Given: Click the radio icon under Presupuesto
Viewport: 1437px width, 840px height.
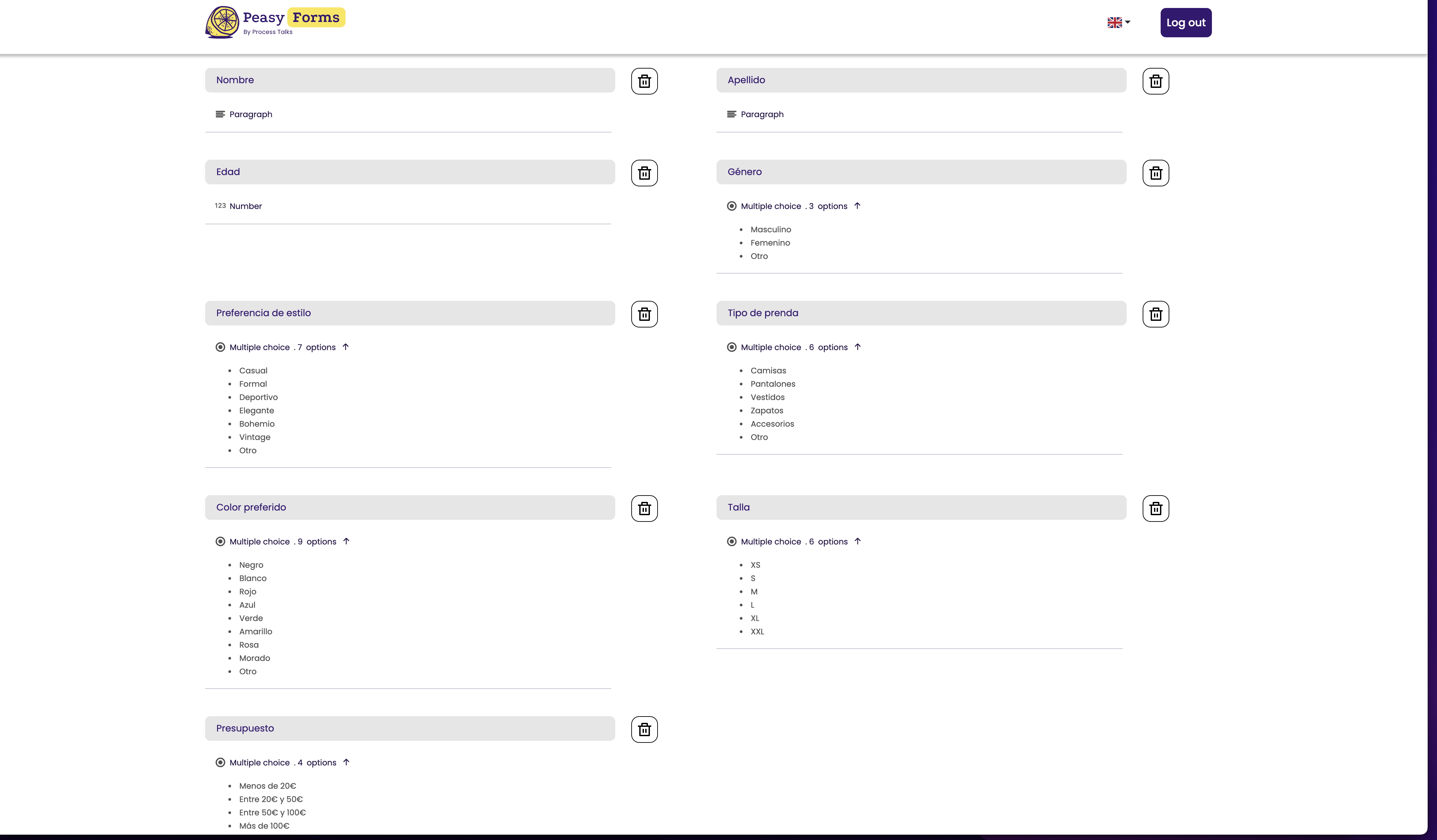Looking at the screenshot, I should coord(220,762).
